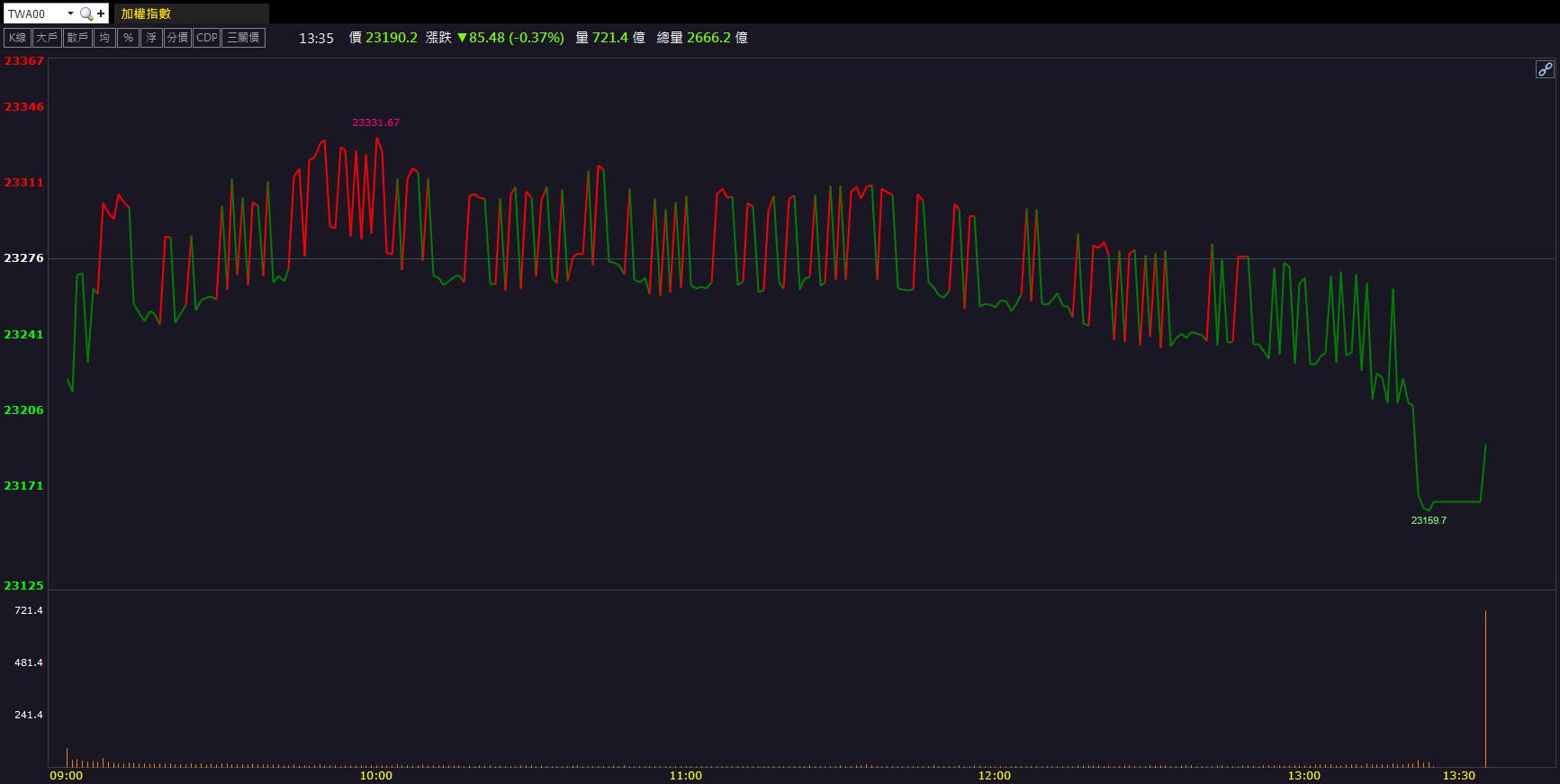Toggle the 三關價 three-level price button
1560x784 pixels.
point(243,38)
